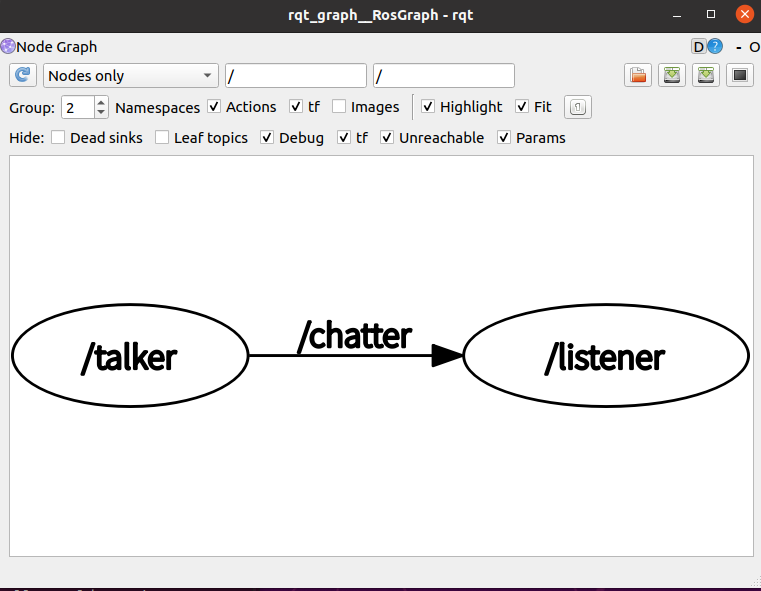The image size is (761, 591).
Task: Select the /talker node
Action: point(129,357)
